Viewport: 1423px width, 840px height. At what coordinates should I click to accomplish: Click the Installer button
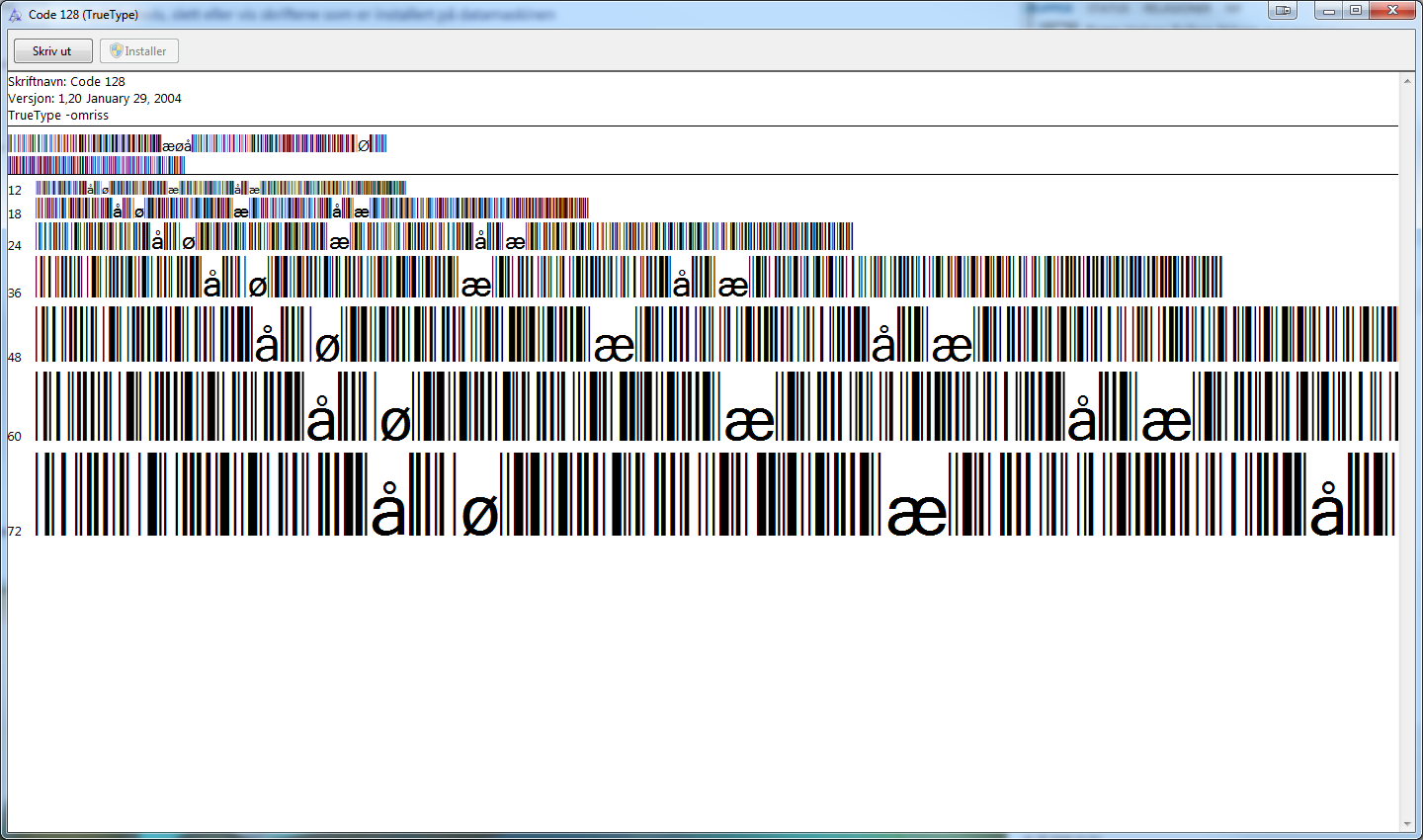139,51
